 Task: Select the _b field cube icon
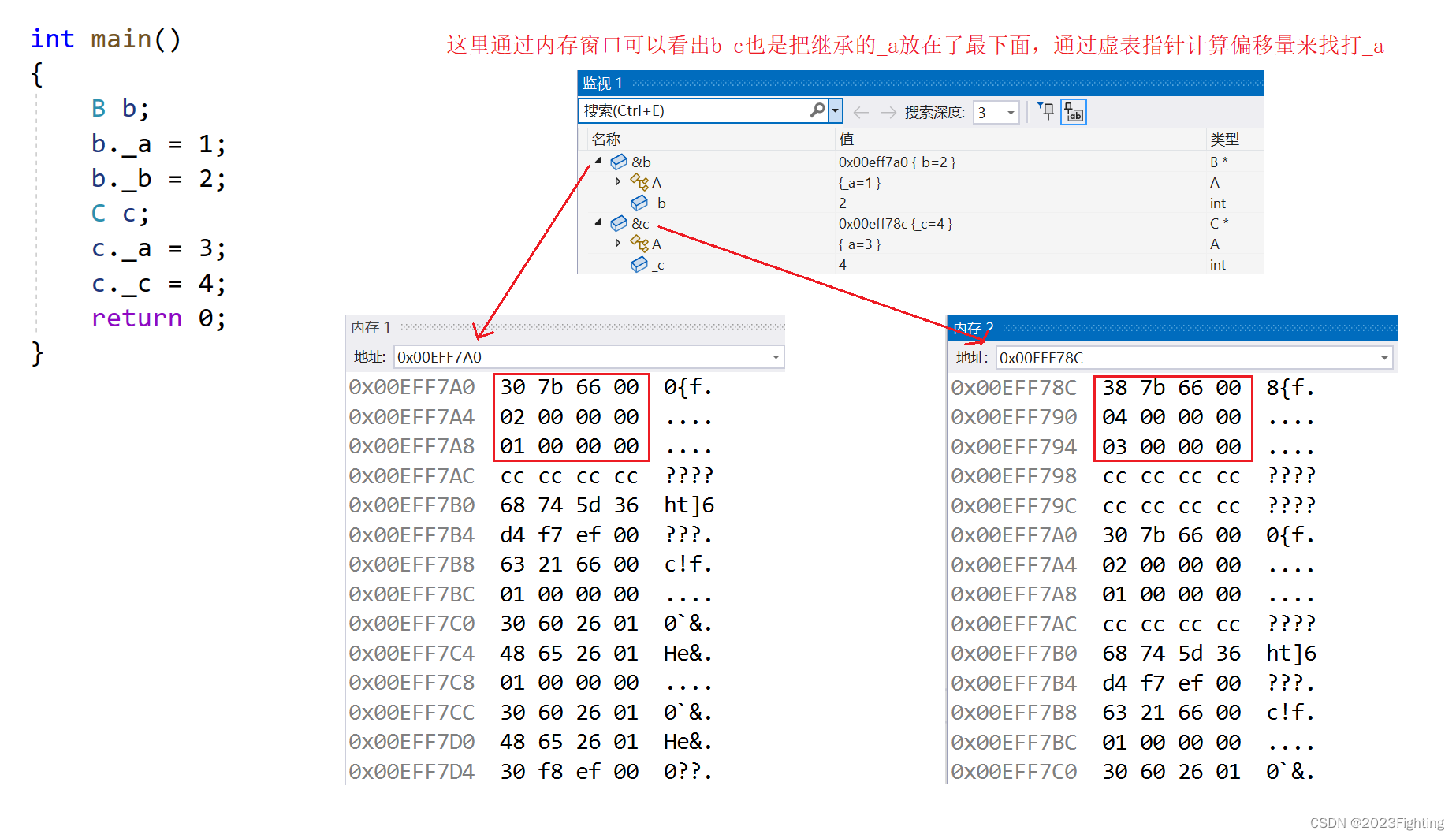click(x=639, y=203)
